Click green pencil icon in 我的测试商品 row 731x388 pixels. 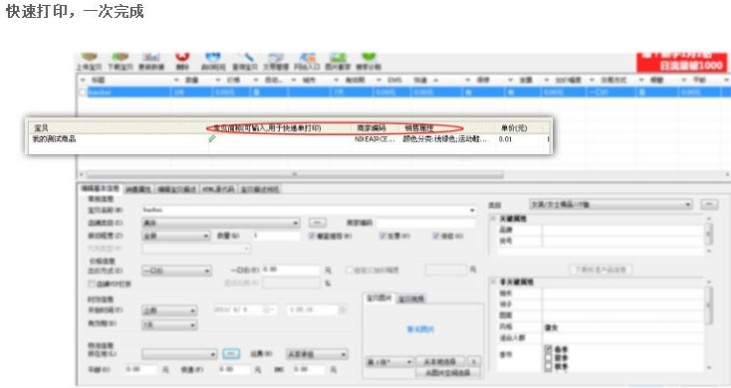[212, 139]
